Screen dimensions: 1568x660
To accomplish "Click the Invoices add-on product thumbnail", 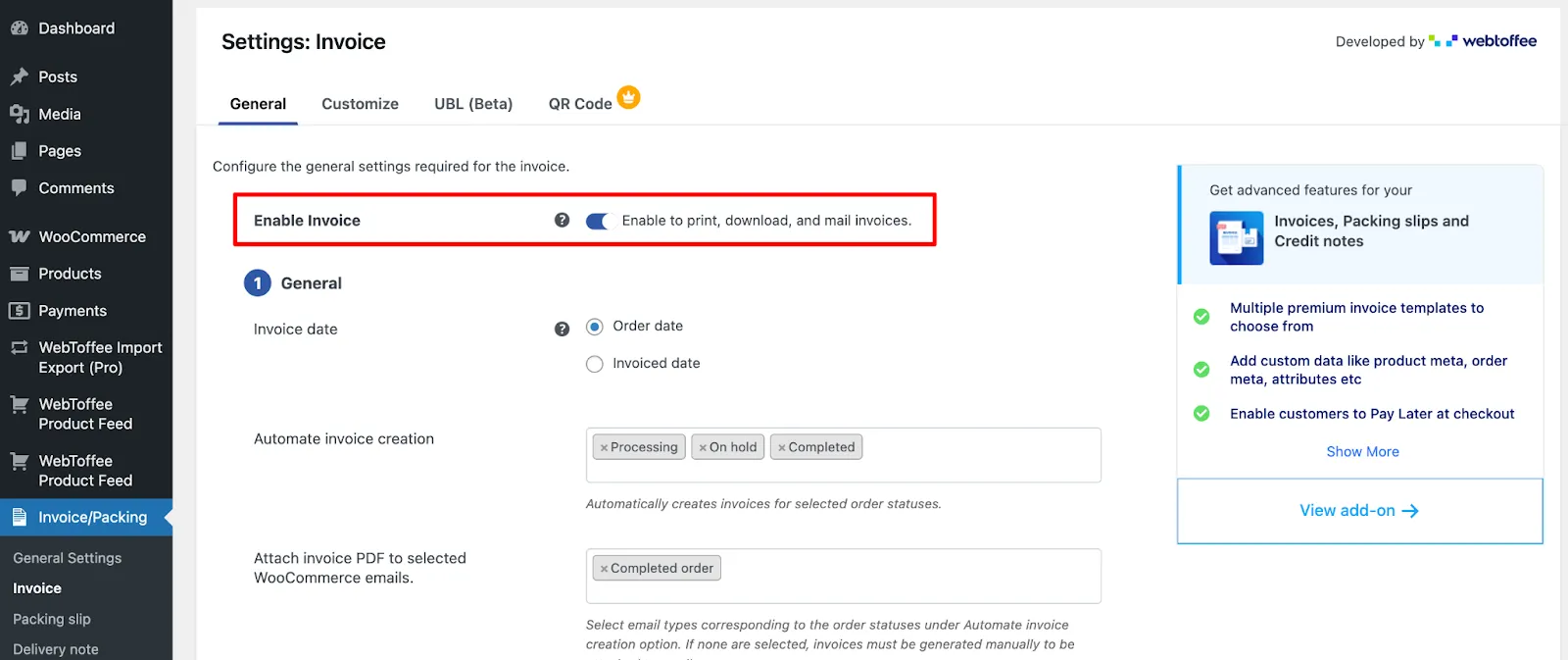I will [x=1236, y=237].
